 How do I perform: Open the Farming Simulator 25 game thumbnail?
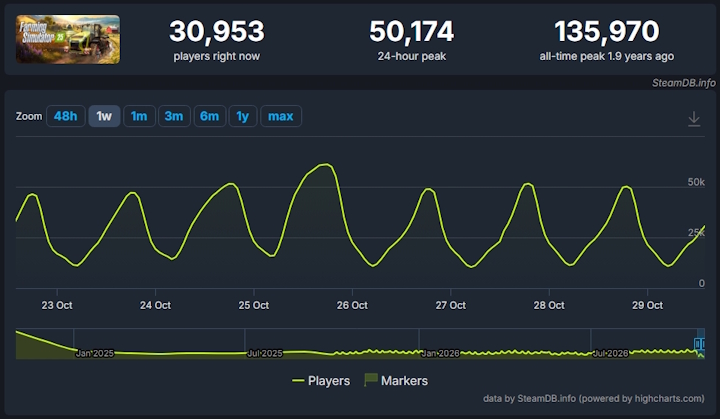point(68,40)
